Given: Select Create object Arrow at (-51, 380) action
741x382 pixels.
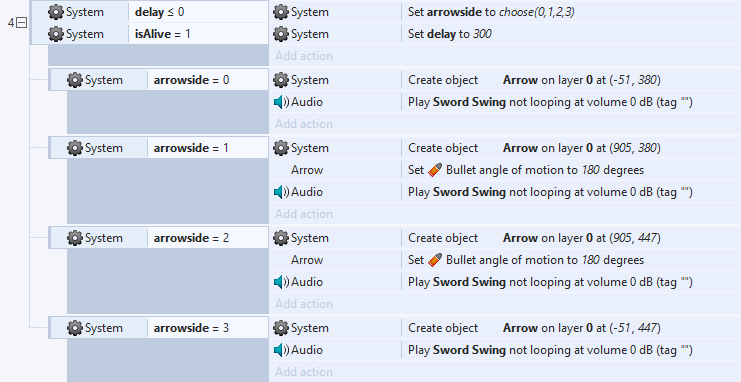Looking at the screenshot, I should point(505,80).
